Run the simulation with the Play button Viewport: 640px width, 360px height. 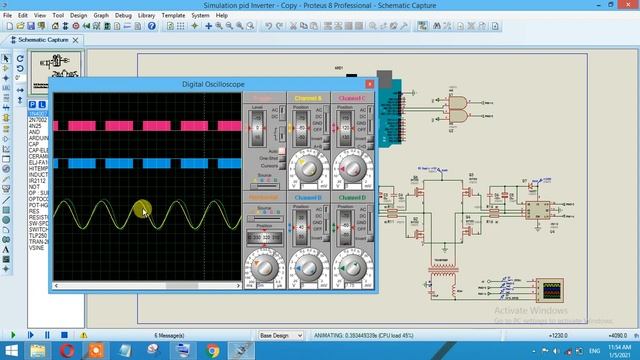[x=13, y=335]
